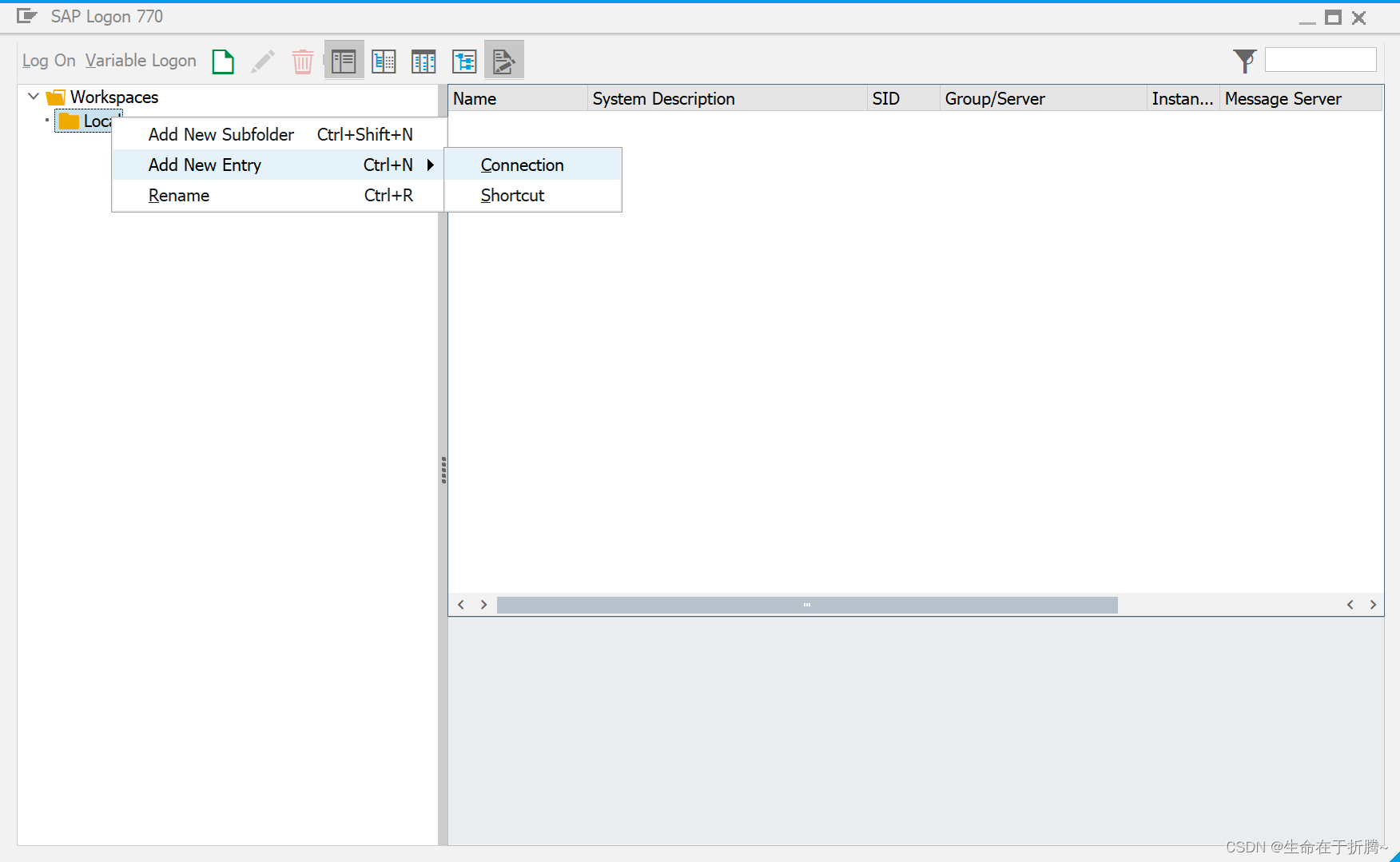Screen dimensions: 1400x862
Task: Click the Edit pencil icon
Action: (263, 61)
